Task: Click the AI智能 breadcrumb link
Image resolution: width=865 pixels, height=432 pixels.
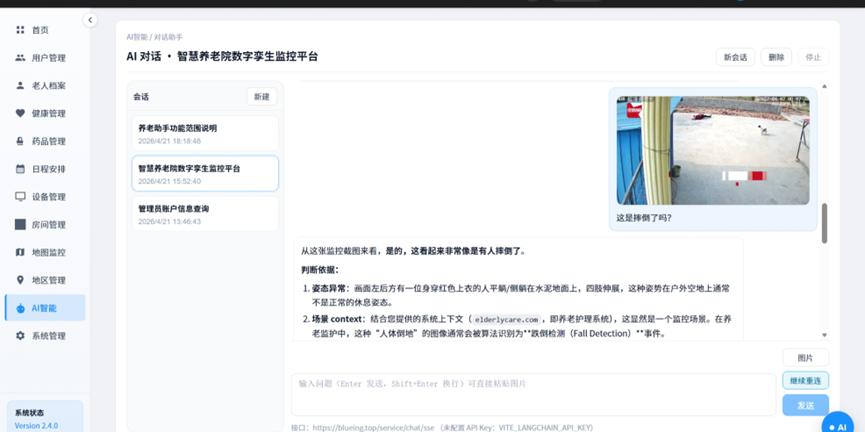Action: pos(137,37)
